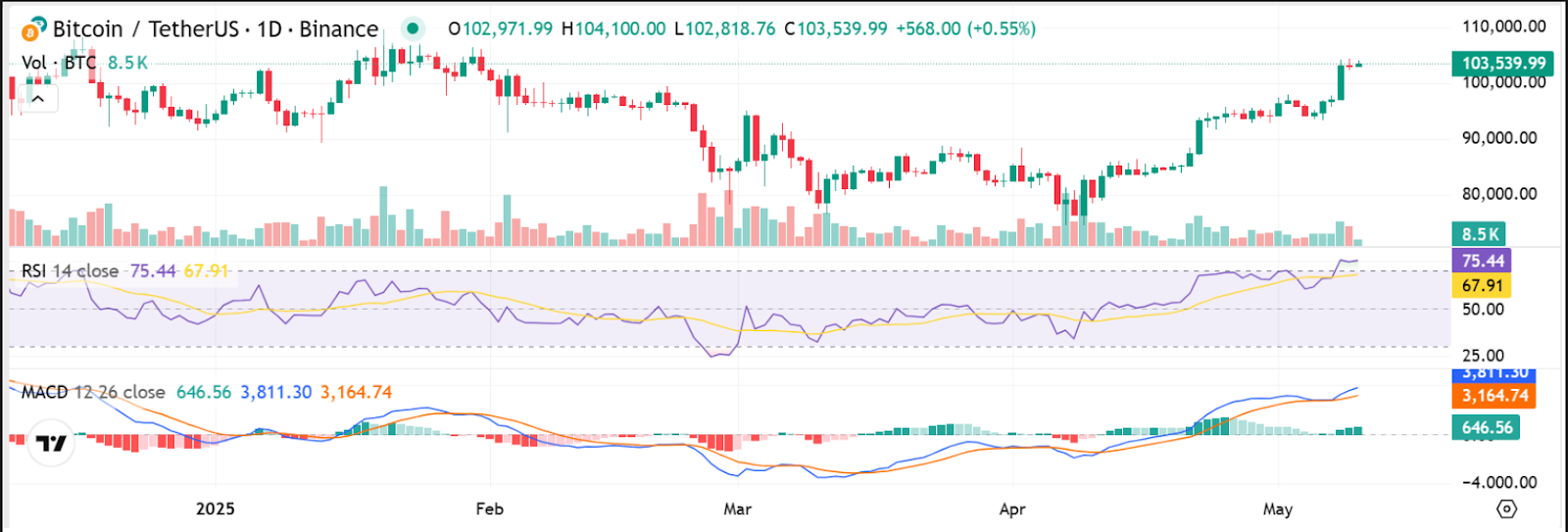Click the green 8.5K volume axis tag
The height and width of the screenshot is (532, 1568).
coord(1478,234)
